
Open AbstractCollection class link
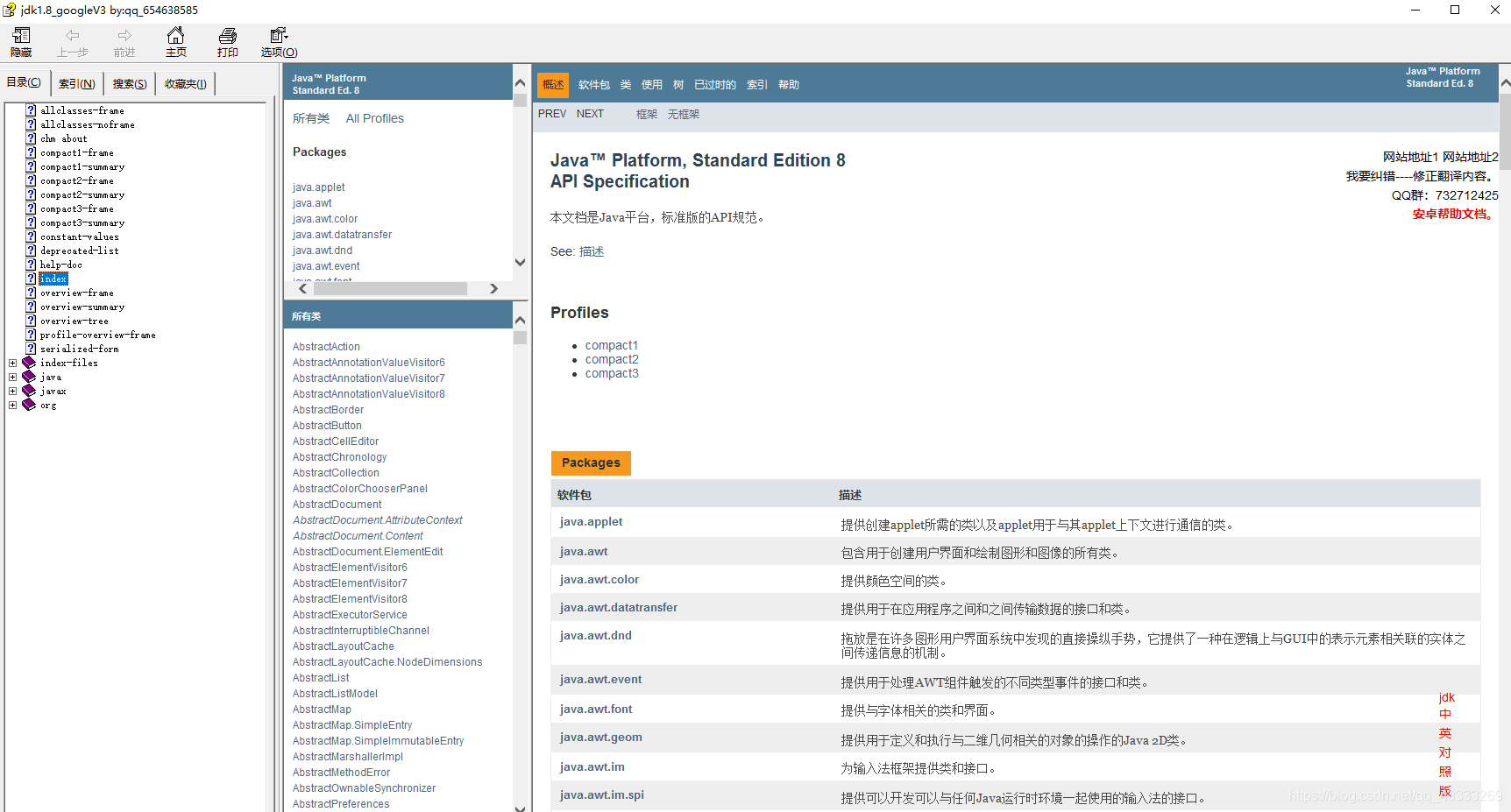(336, 473)
